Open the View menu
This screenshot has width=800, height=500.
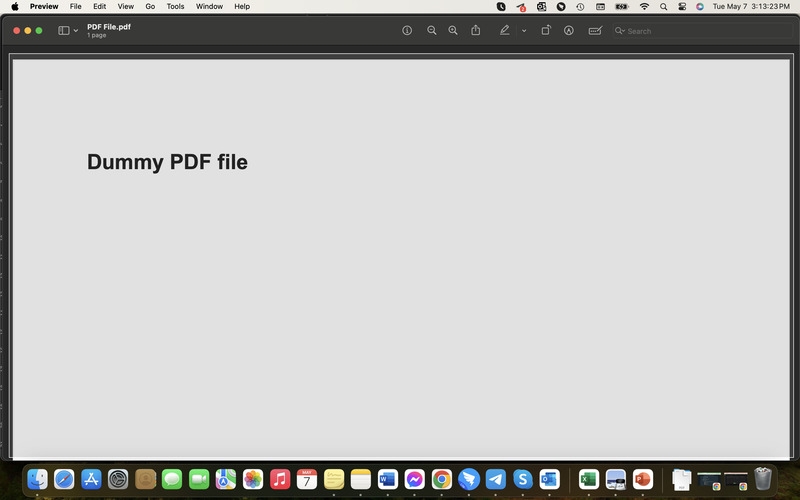tap(126, 7)
